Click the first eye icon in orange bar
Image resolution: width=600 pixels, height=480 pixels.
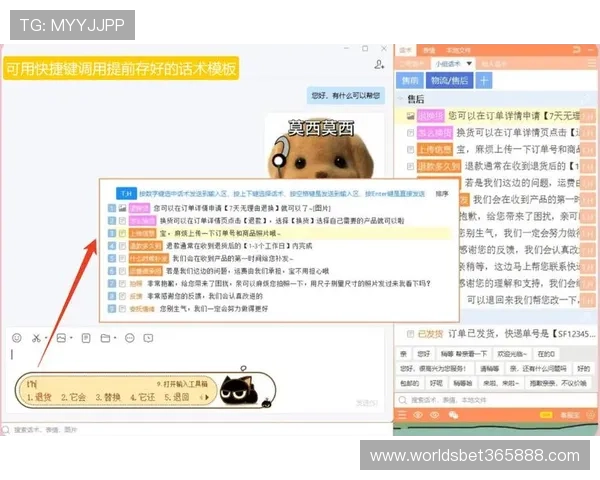[x=418, y=415]
